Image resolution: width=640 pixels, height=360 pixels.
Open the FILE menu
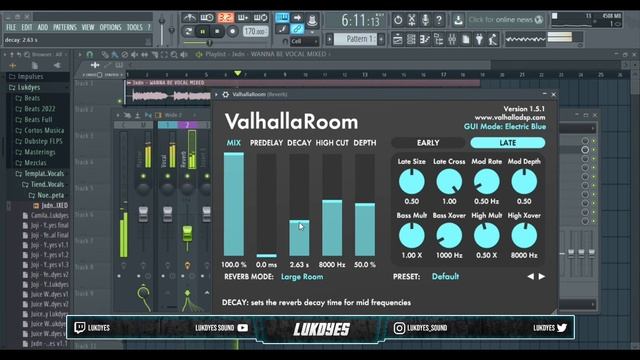(11, 27)
